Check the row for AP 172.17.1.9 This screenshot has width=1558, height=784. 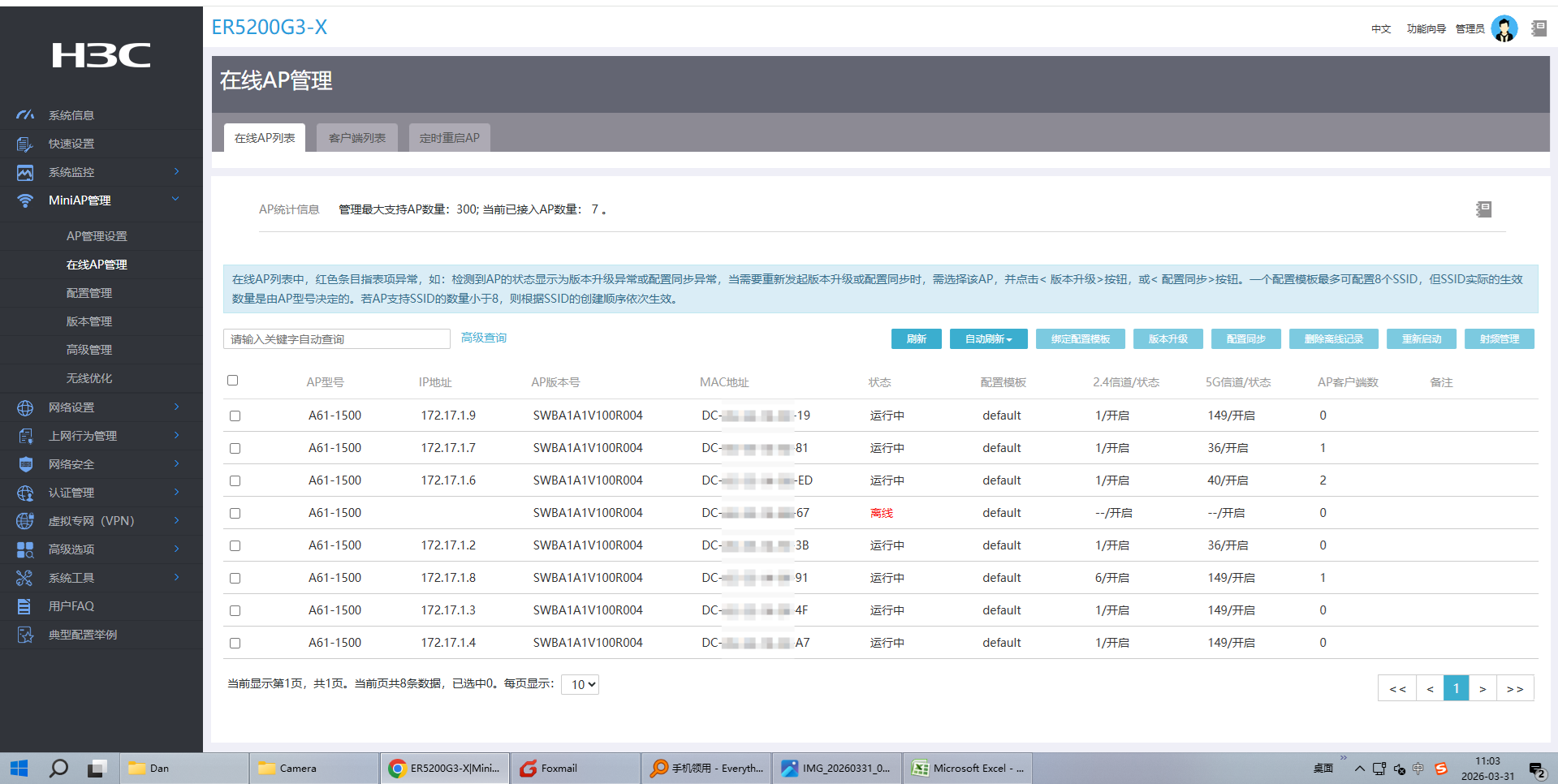point(235,416)
